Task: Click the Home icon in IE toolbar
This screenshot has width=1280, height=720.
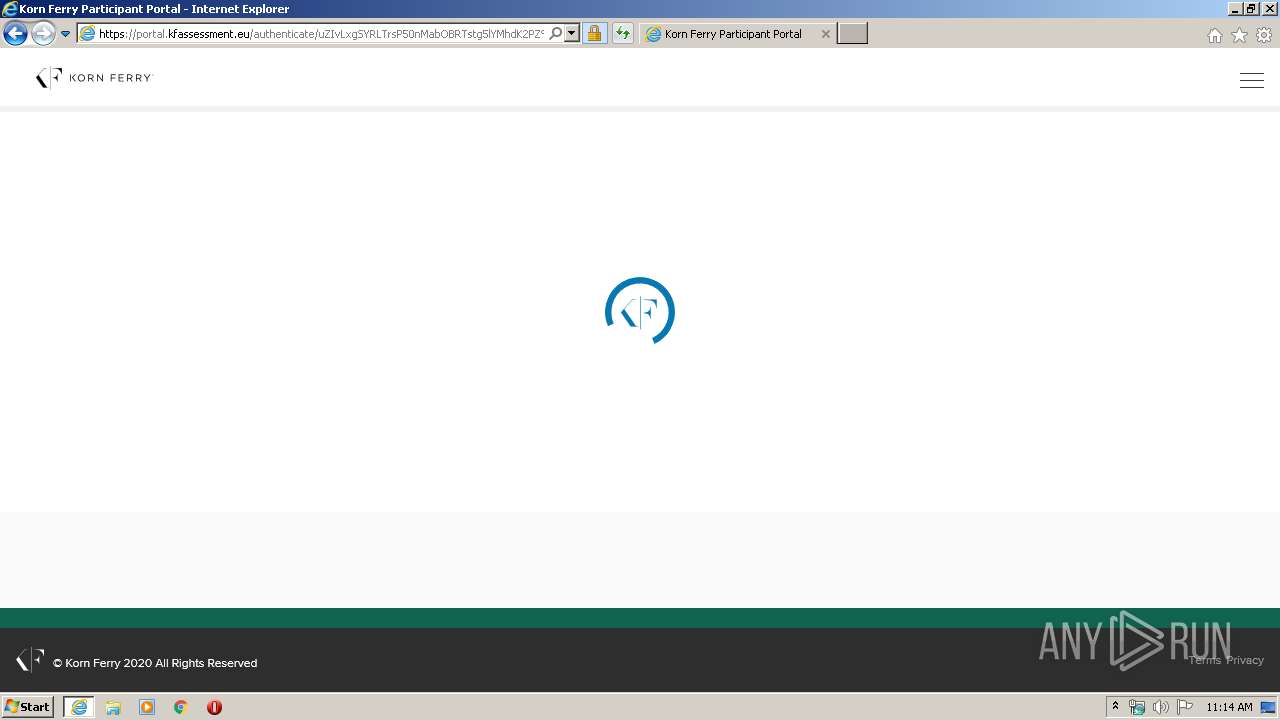Action: point(1214,35)
